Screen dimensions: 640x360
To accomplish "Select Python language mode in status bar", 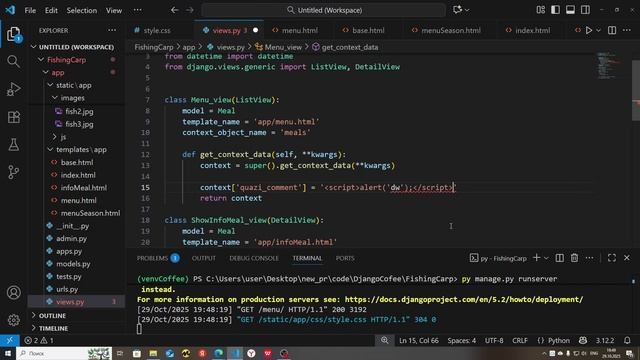I will tap(558, 340).
